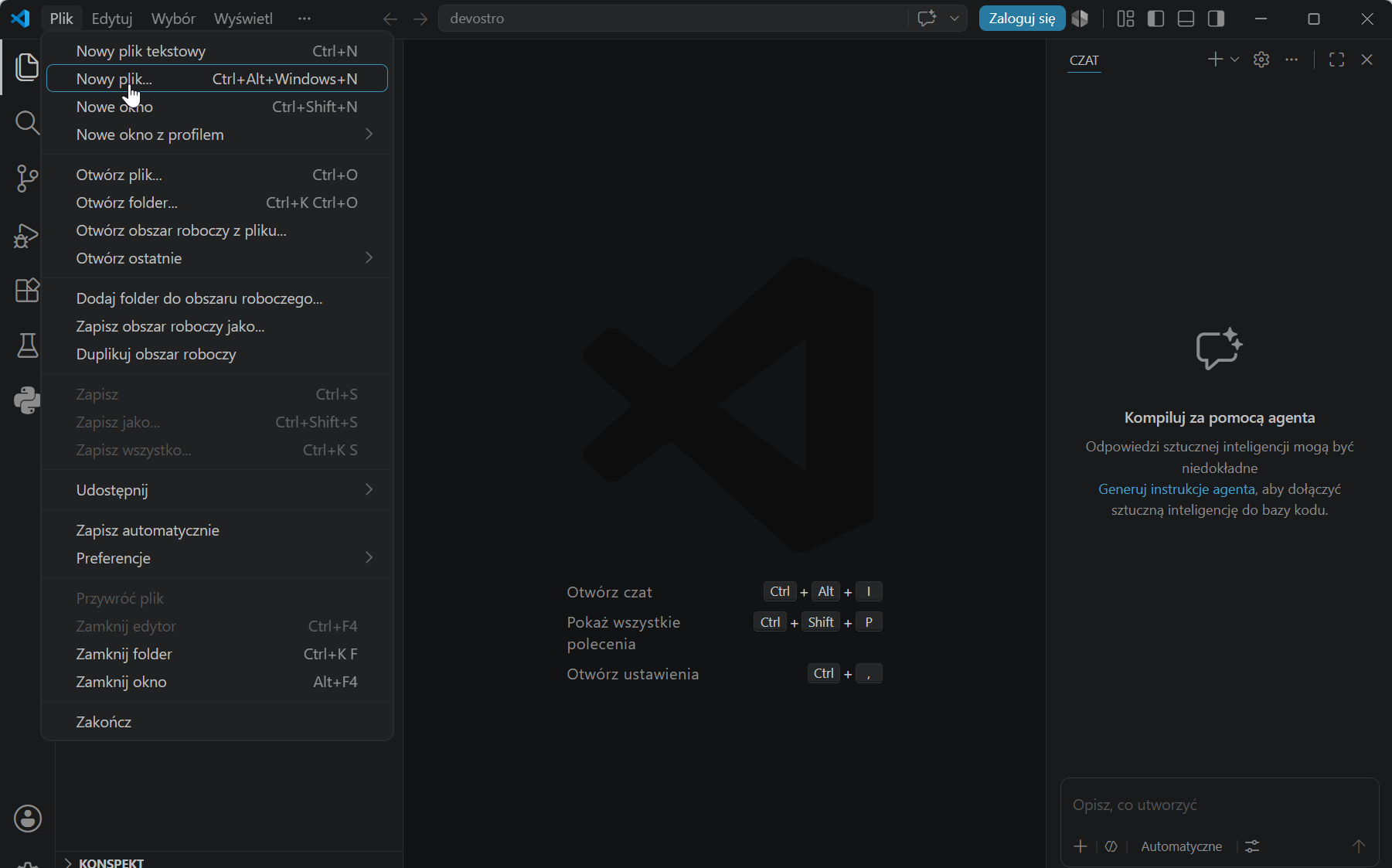Image resolution: width=1392 pixels, height=868 pixels.
Task: Toggle the secondary side bar
Action: click(x=1216, y=19)
